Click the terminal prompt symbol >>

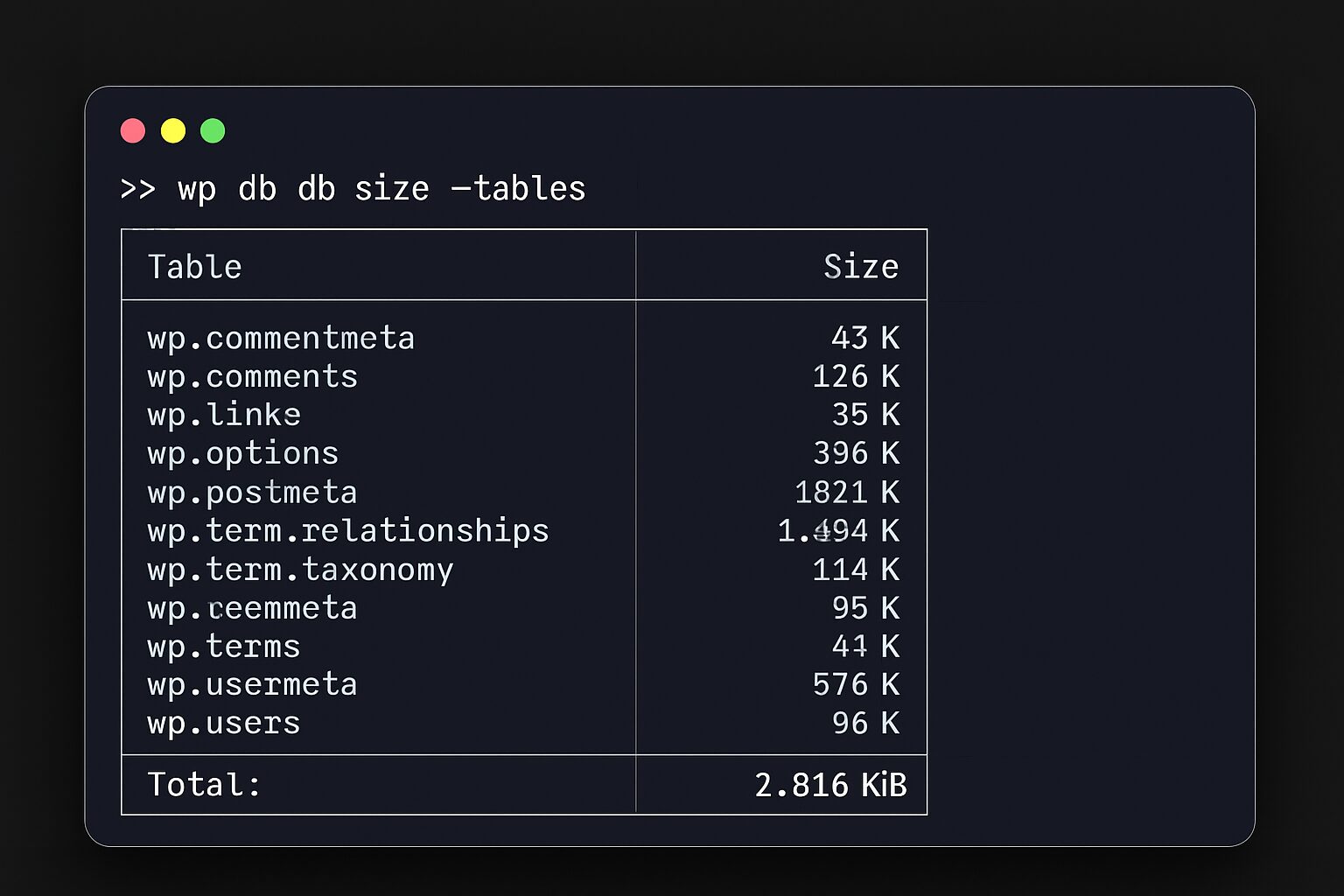click(x=139, y=189)
